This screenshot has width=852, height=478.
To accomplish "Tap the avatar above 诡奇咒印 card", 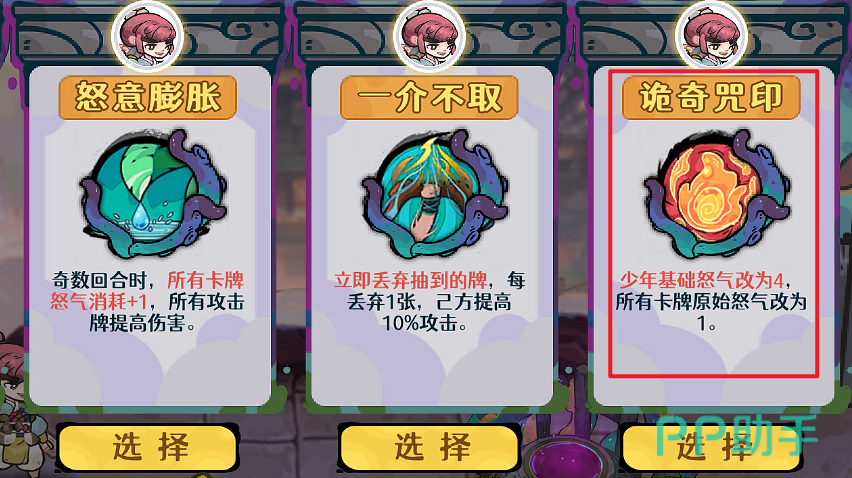I will [711, 36].
